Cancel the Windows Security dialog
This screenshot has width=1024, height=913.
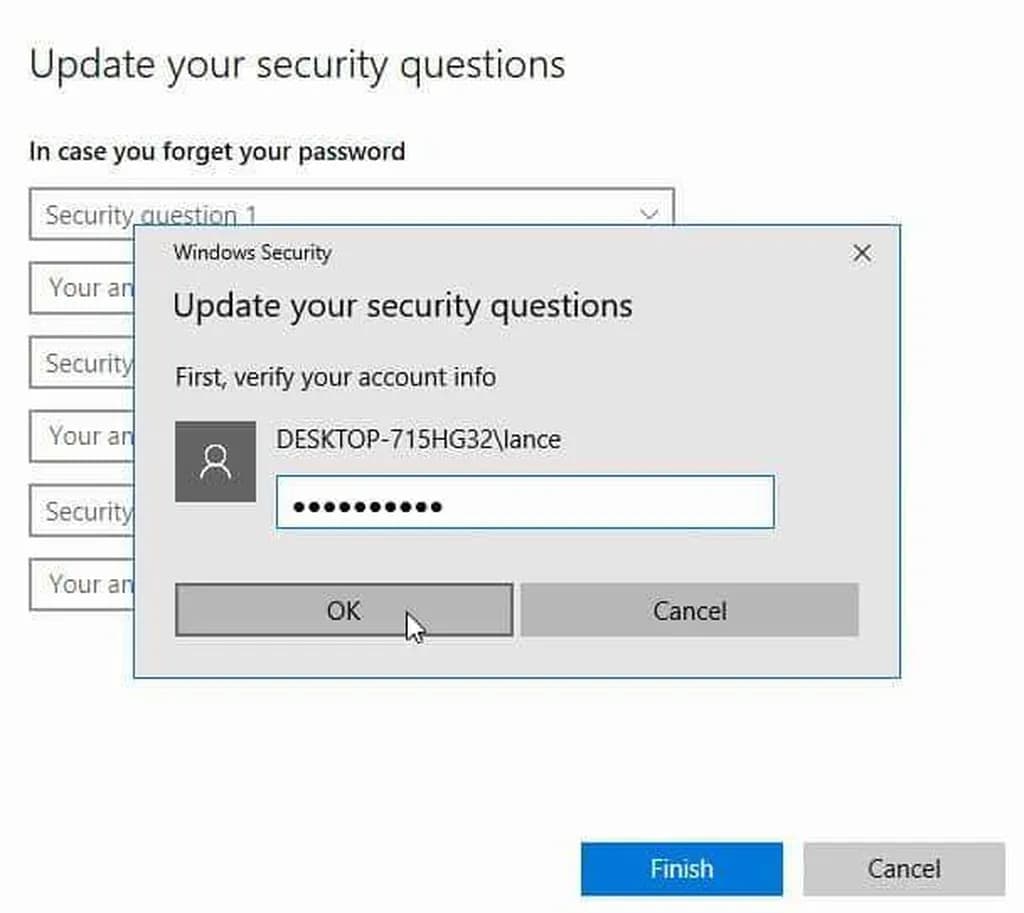point(689,610)
